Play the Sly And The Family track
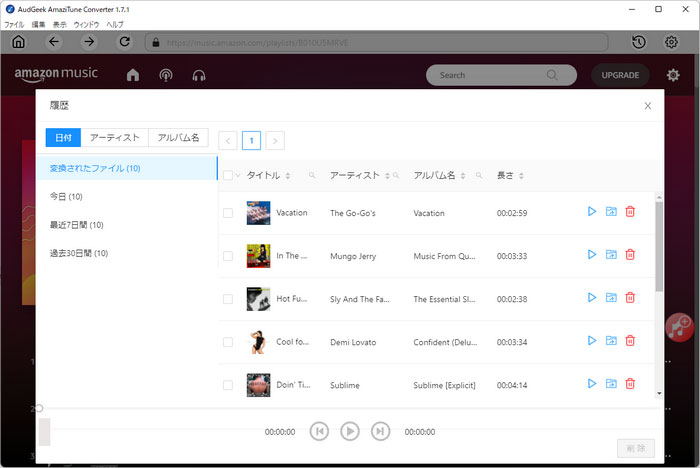 point(592,297)
